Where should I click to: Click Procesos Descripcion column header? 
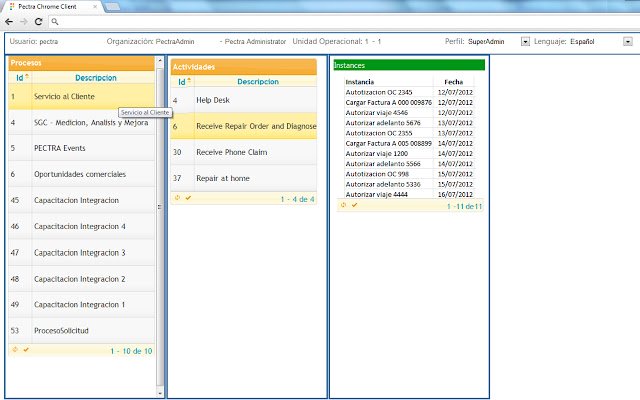point(96,78)
